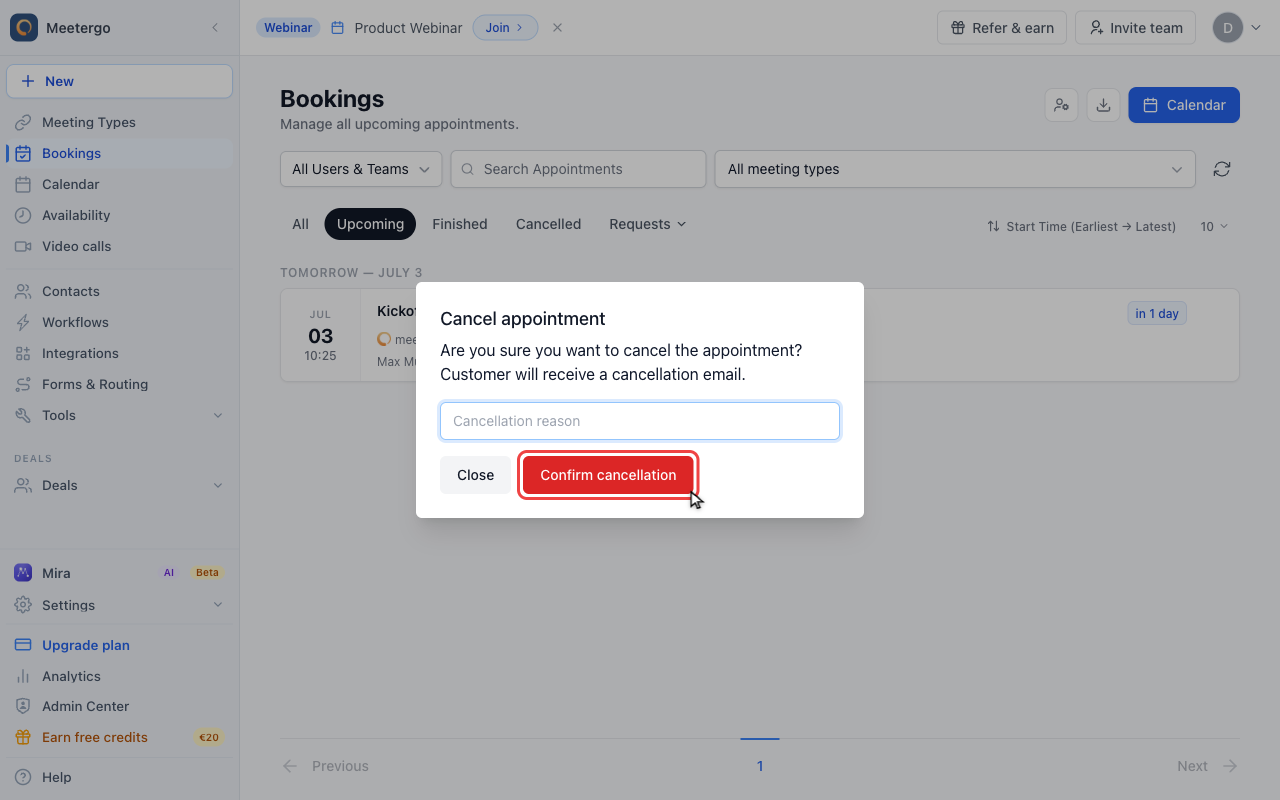
Task: Confirm the appointment cancellation
Action: click(x=608, y=475)
